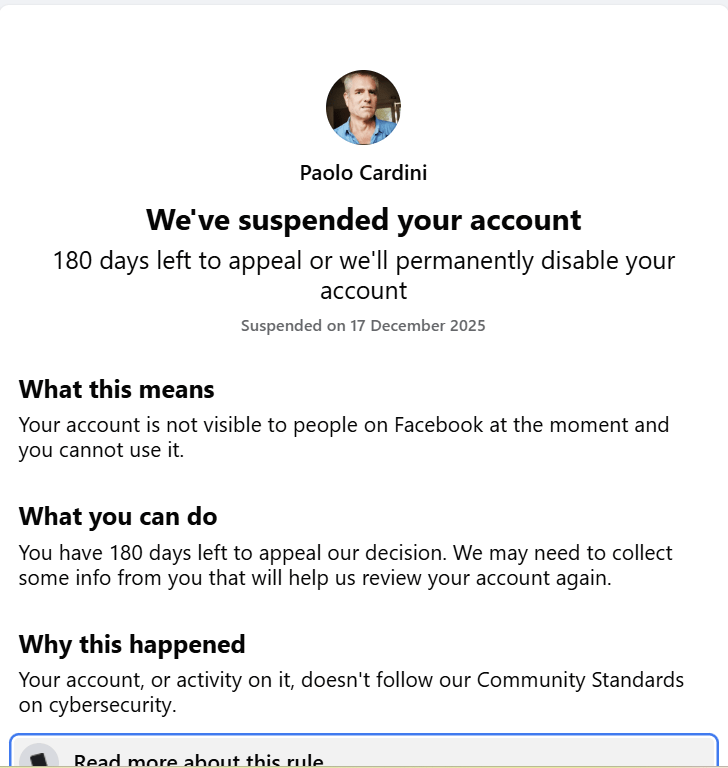
Task: Select the "What this means" heading
Action: point(116,389)
